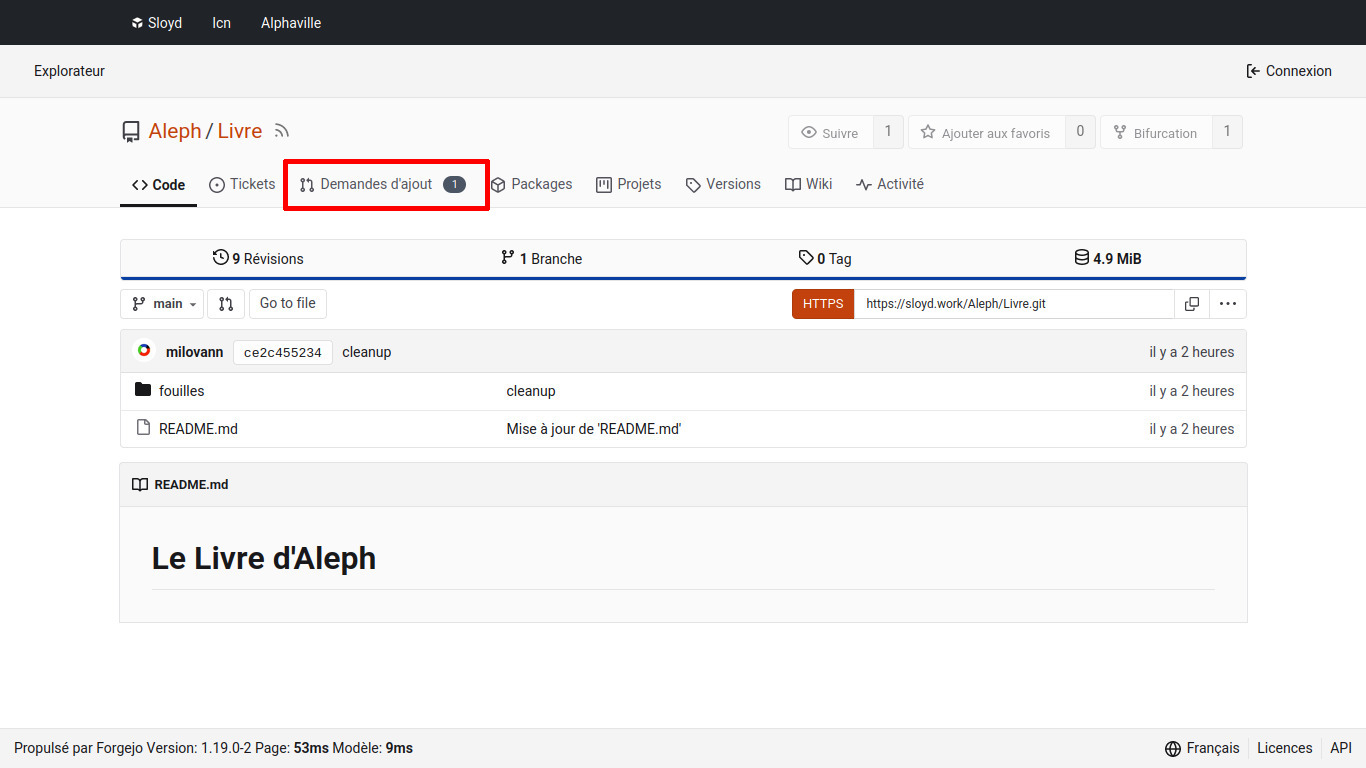Click the RSS feed icon beside Livre
The width and height of the screenshot is (1366, 768).
pos(282,131)
